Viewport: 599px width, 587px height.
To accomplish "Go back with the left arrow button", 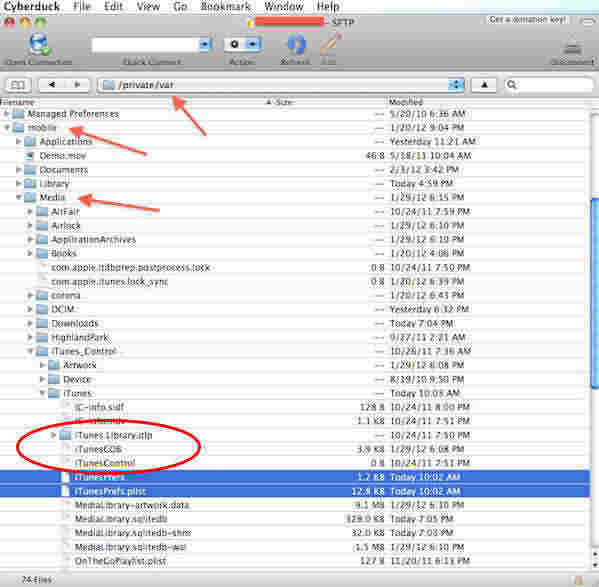I will (x=52, y=85).
